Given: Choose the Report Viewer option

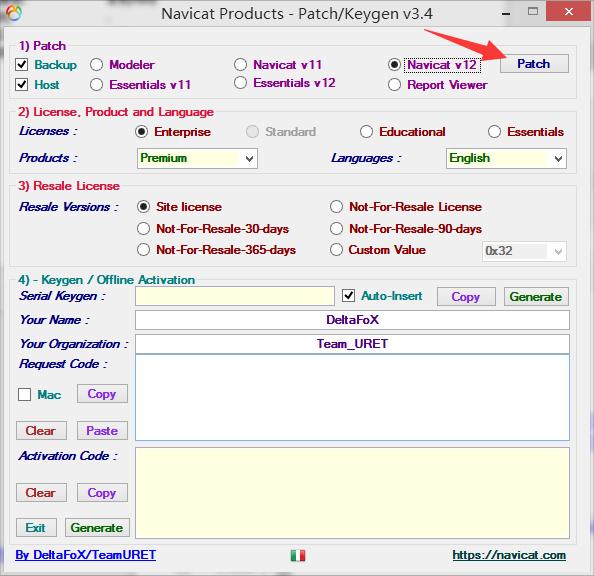Looking at the screenshot, I should click(394, 85).
